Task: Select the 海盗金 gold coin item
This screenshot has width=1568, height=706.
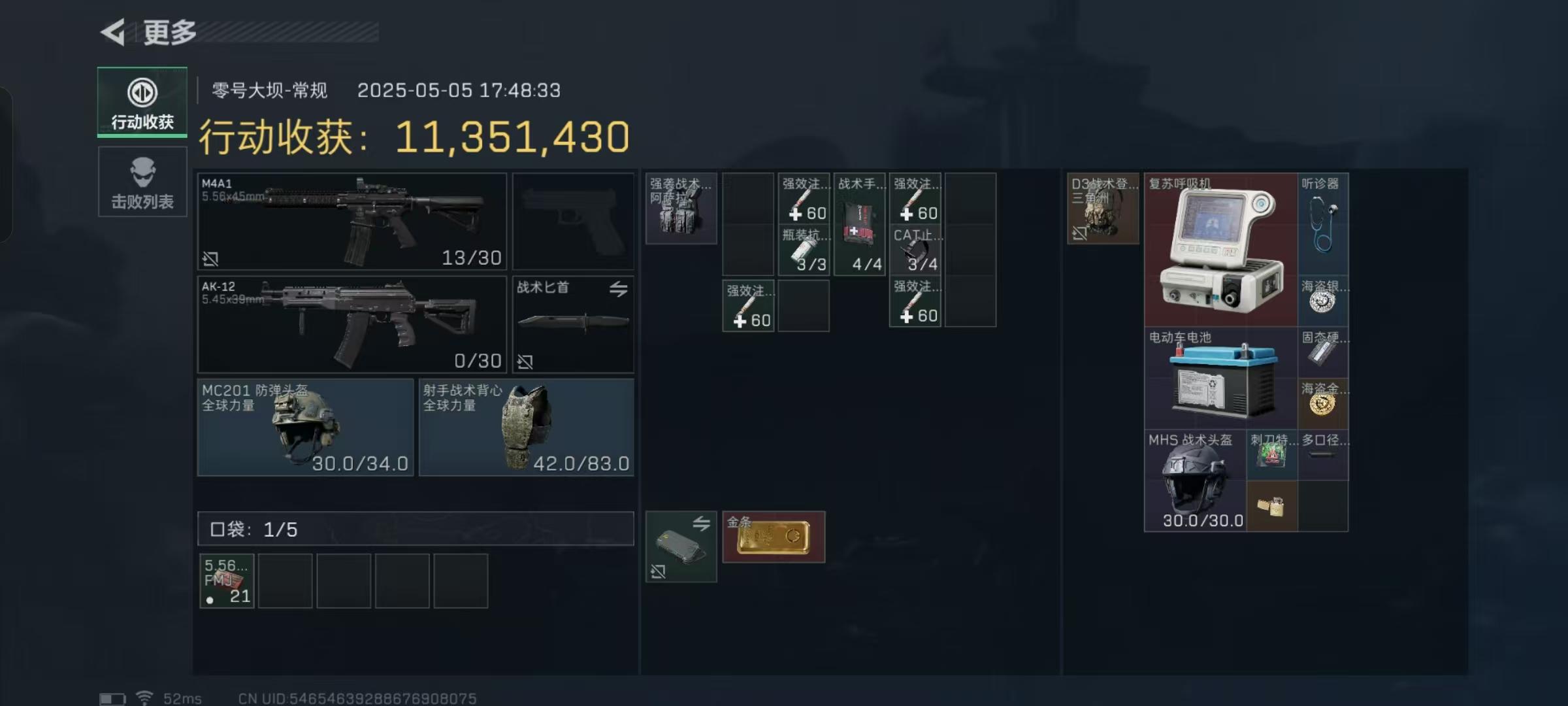Action: pos(1323,403)
